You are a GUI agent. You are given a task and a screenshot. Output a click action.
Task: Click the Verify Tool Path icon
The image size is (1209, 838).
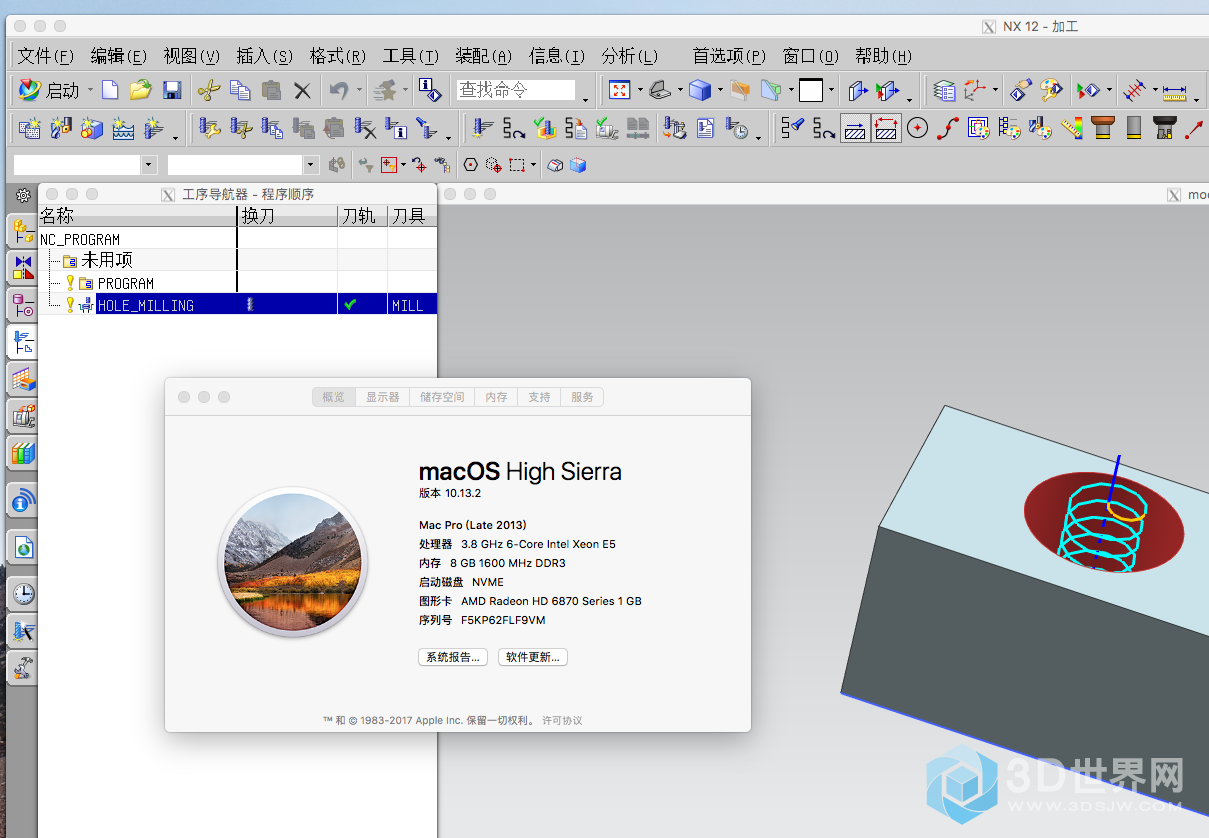click(545, 128)
